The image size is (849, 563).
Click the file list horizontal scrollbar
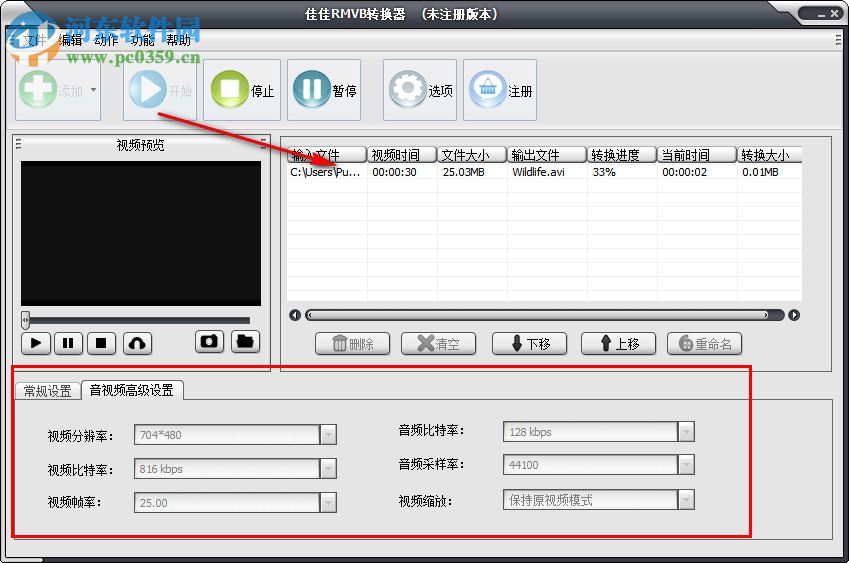click(x=544, y=315)
